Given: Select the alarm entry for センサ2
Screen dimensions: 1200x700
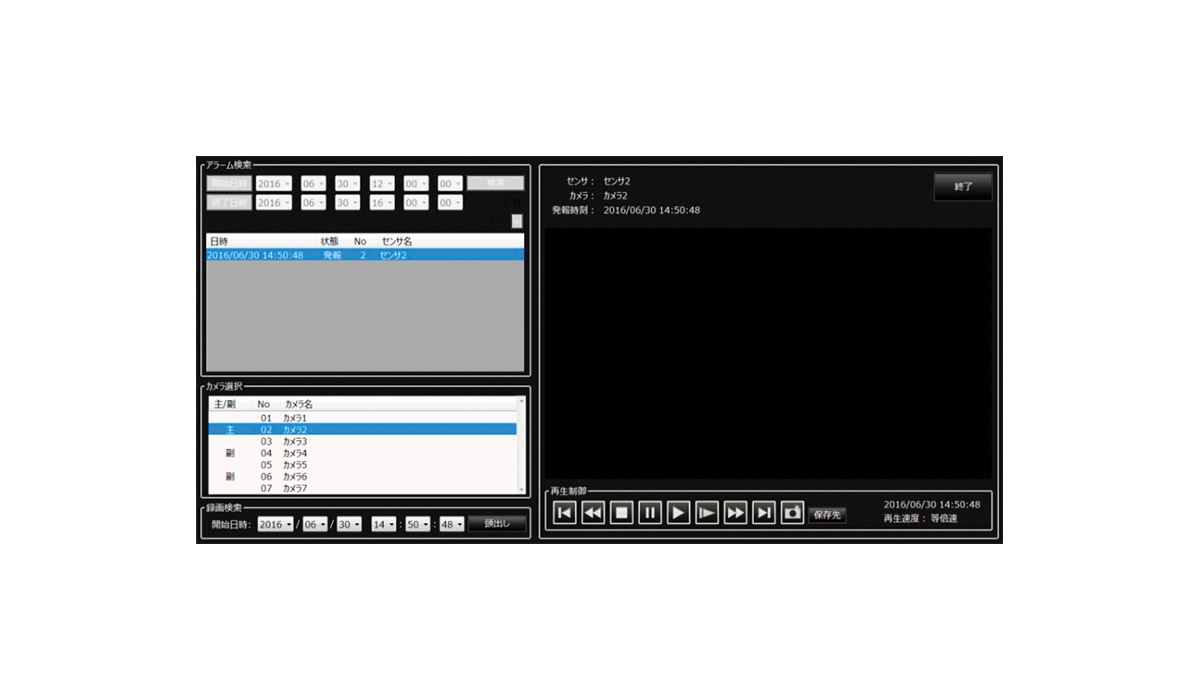Looking at the screenshot, I should (x=364, y=255).
